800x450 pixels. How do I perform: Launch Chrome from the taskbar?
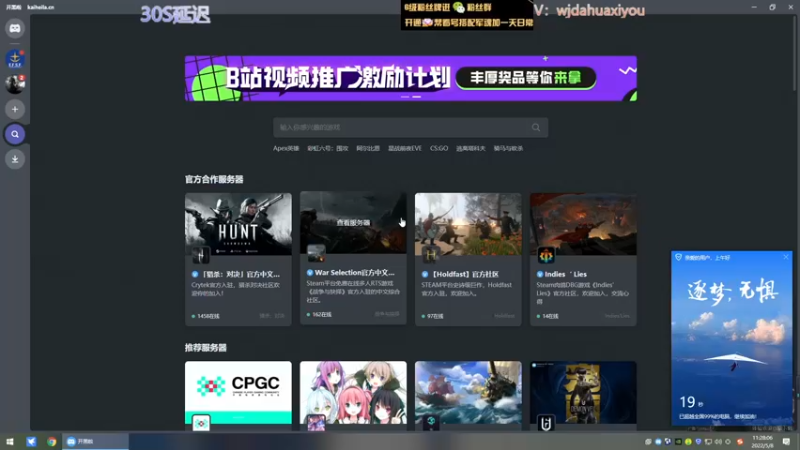[x=52, y=442]
